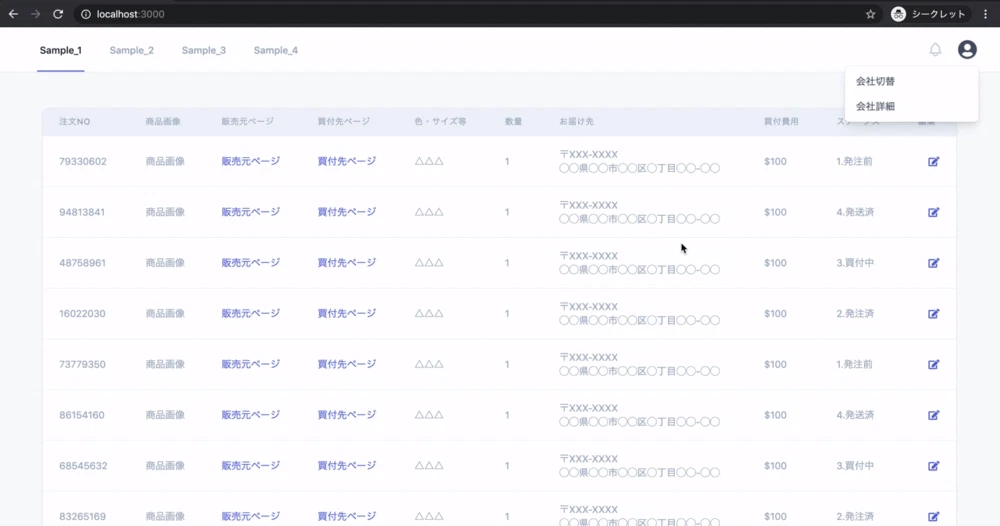This screenshot has width=1000, height=526.
Task: Open 販売元ページ link for order 86154160
Action: [251, 414]
